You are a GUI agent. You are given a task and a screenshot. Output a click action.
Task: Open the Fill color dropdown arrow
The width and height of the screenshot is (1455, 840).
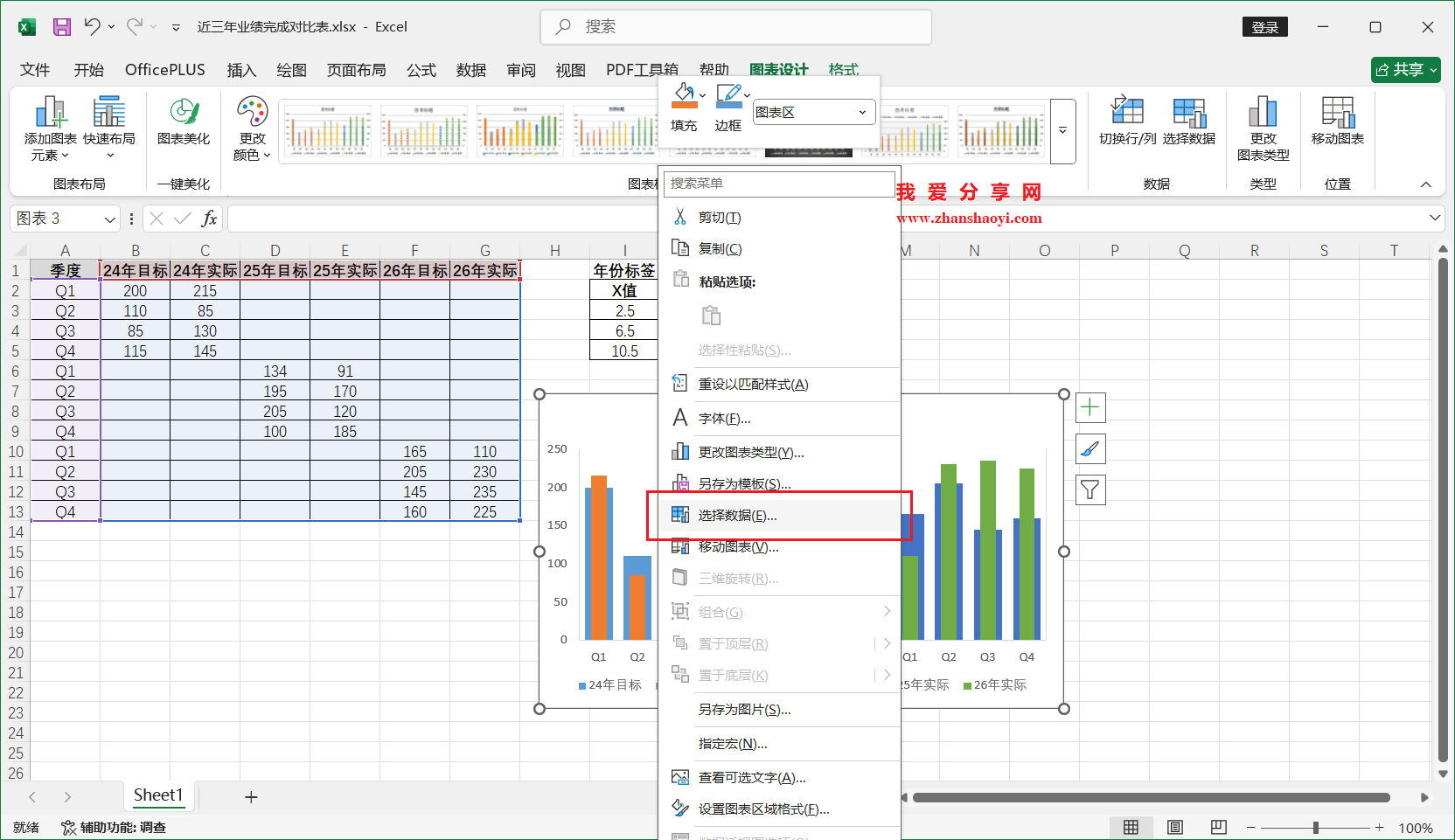702,94
